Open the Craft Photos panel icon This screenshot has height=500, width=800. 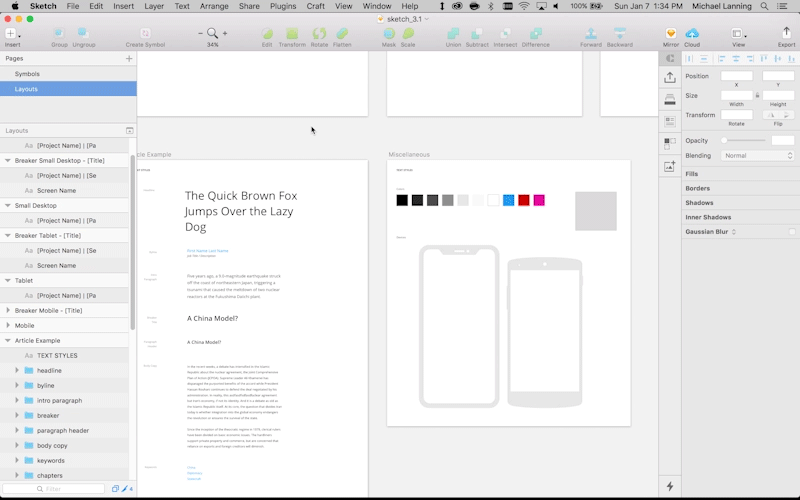point(670,166)
